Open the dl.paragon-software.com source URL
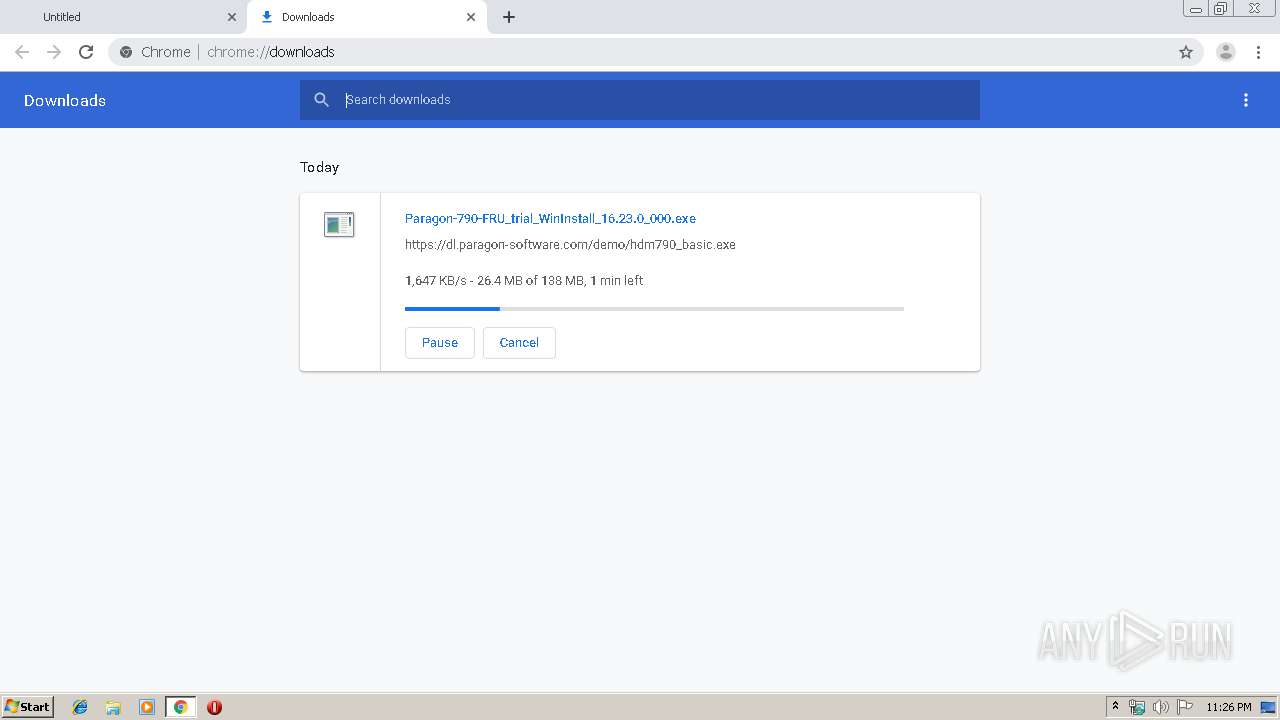 (x=570, y=244)
